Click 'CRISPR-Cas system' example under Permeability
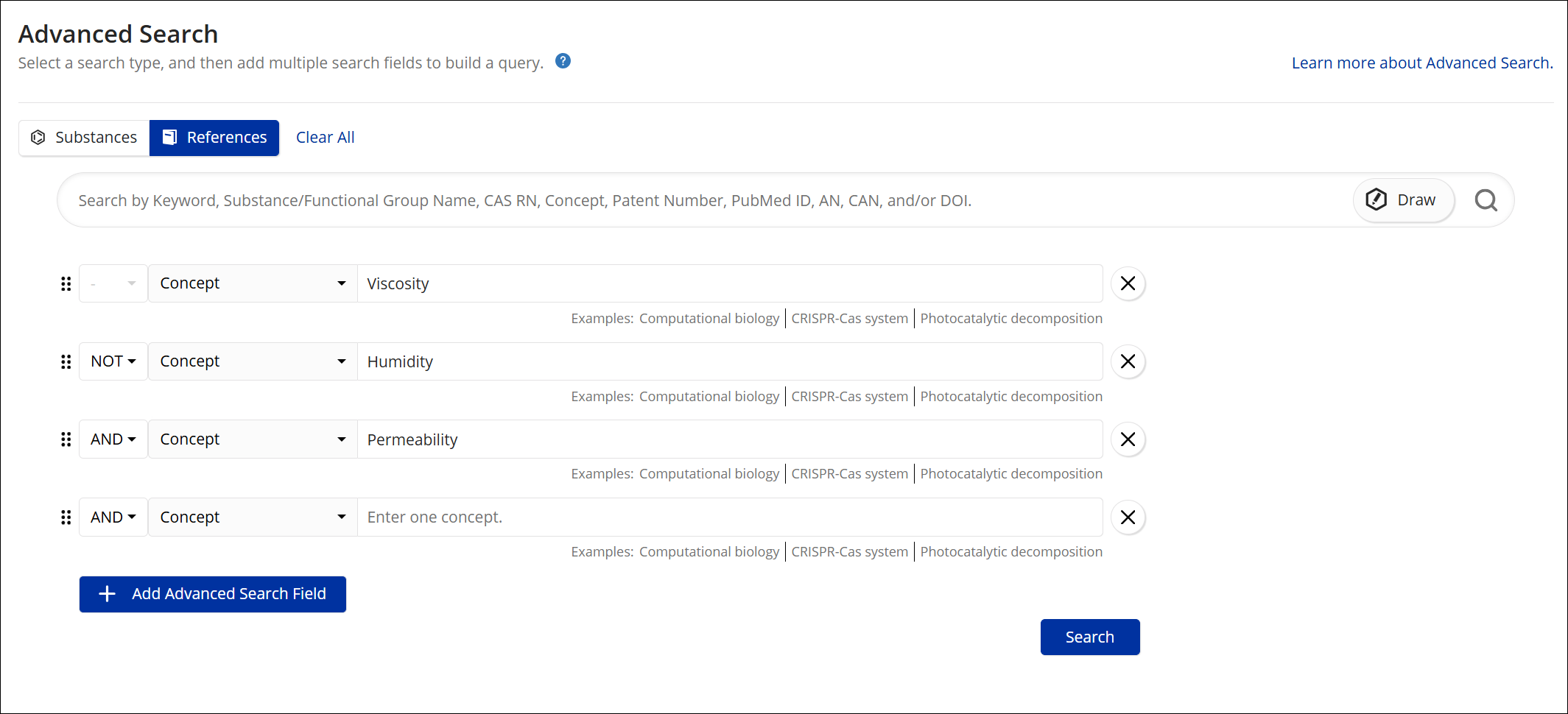 849,474
